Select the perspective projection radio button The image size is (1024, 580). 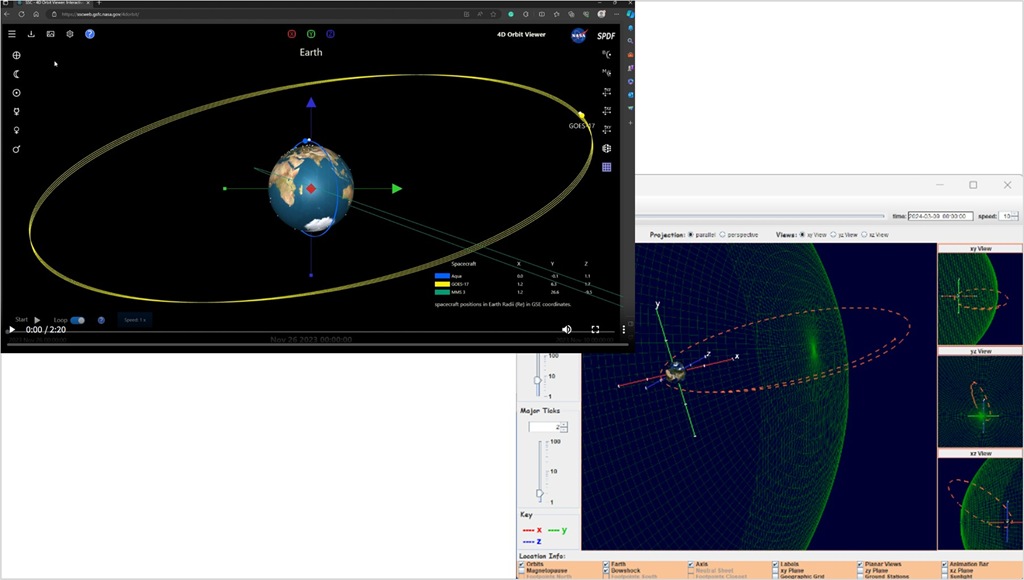pos(723,235)
